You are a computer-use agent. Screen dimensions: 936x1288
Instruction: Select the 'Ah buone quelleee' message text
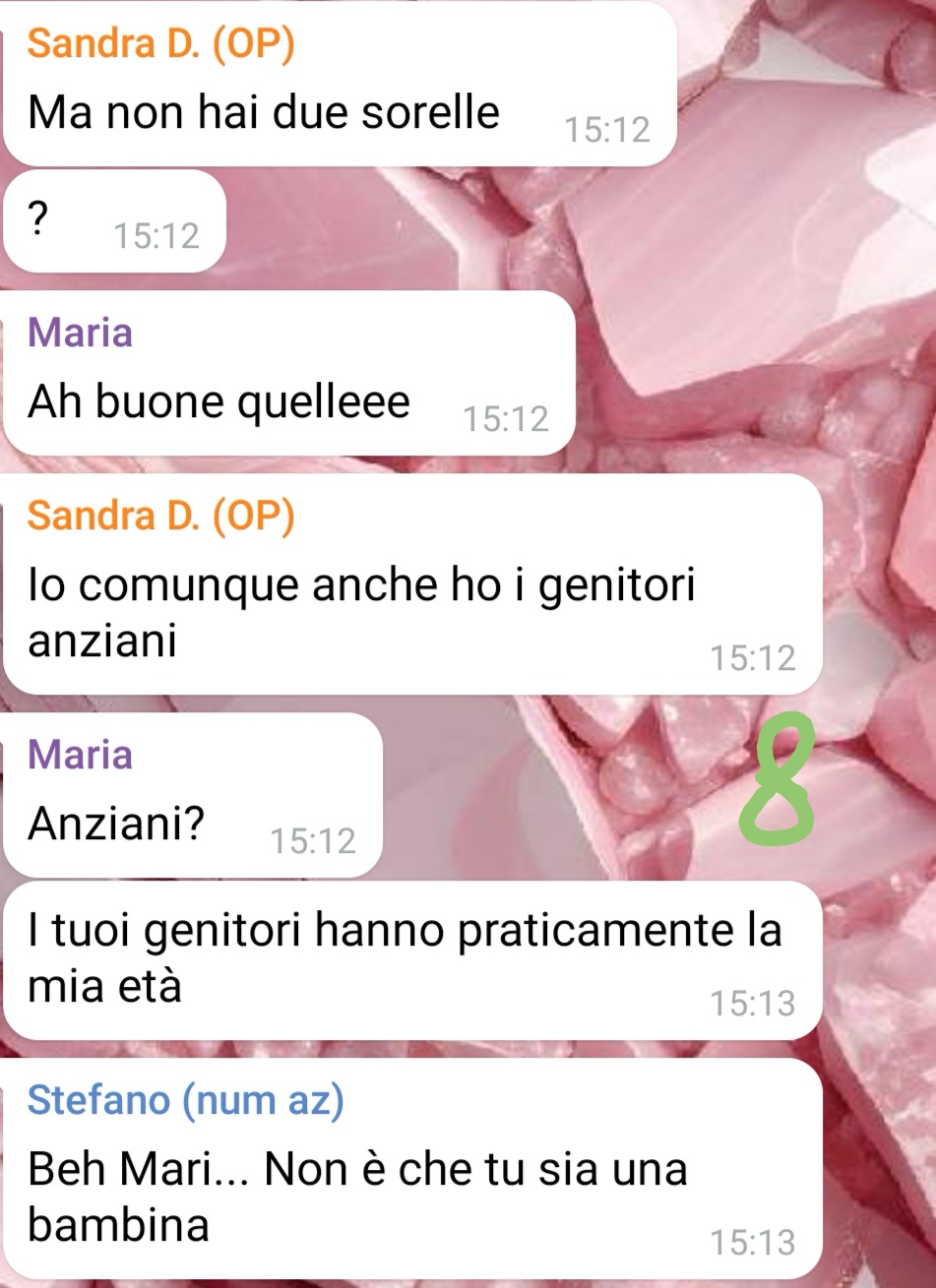tap(218, 401)
